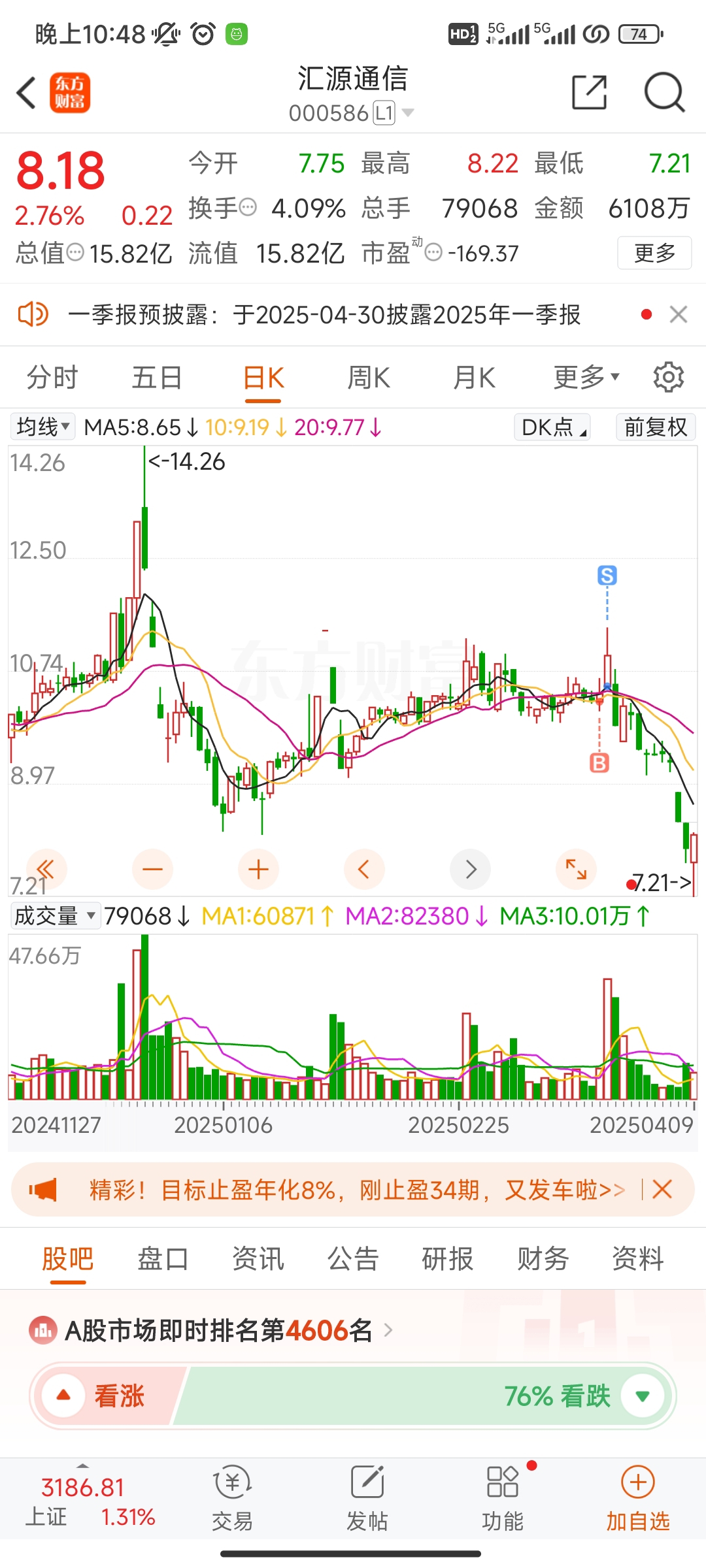Tap the share icon in header

click(x=589, y=92)
